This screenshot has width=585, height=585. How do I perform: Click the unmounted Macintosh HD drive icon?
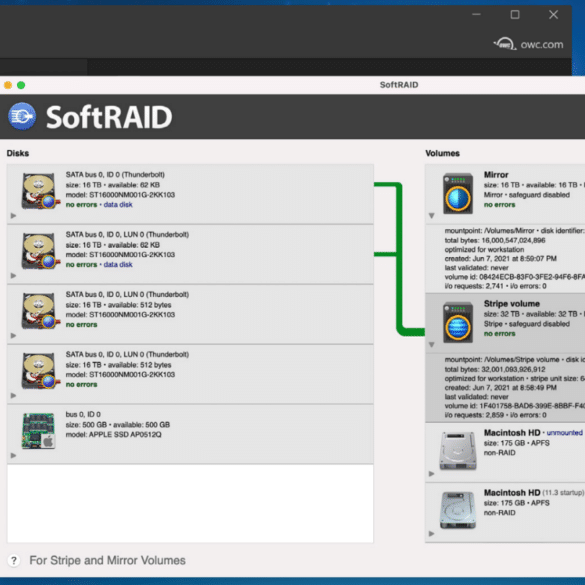click(x=458, y=450)
